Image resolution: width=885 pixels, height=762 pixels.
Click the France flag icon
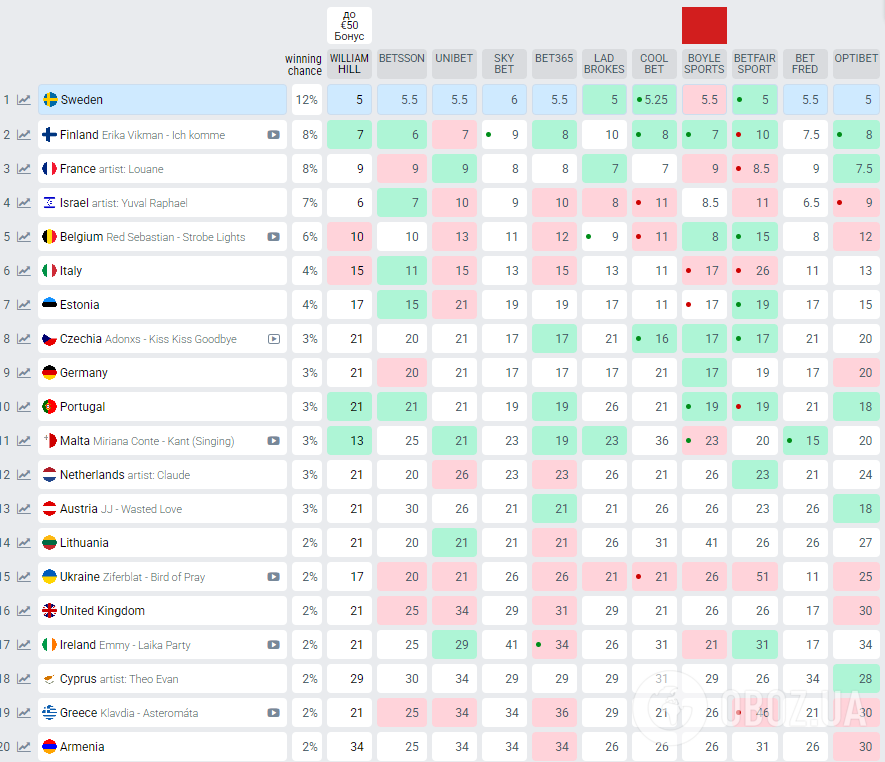49,169
